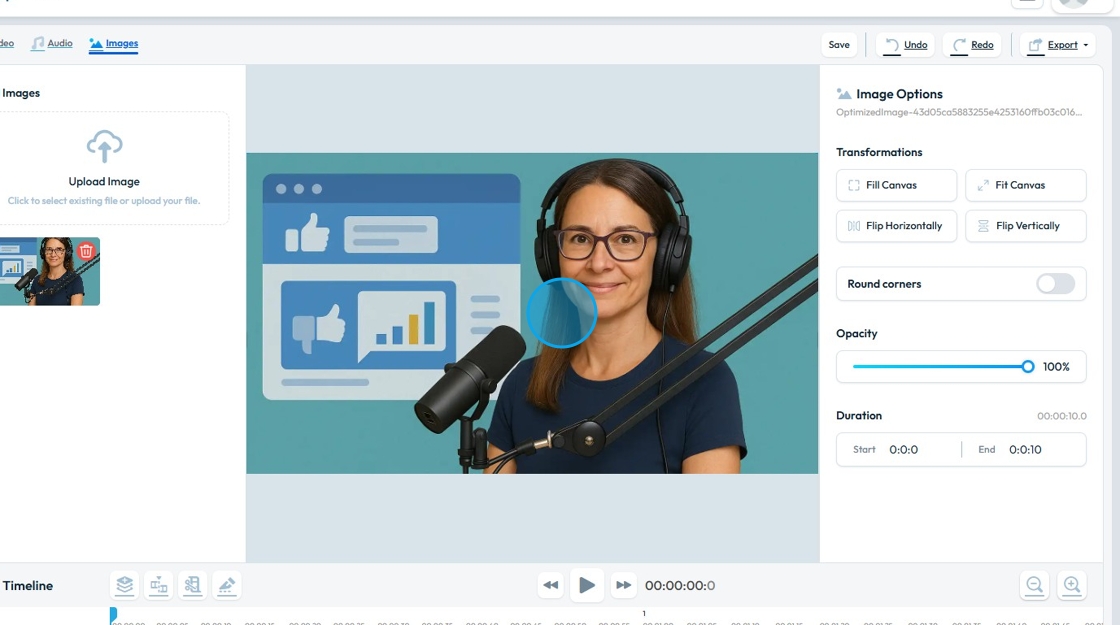Select the image on the canvas
Image resolution: width=1120 pixels, height=625 pixels.
(x=532, y=313)
